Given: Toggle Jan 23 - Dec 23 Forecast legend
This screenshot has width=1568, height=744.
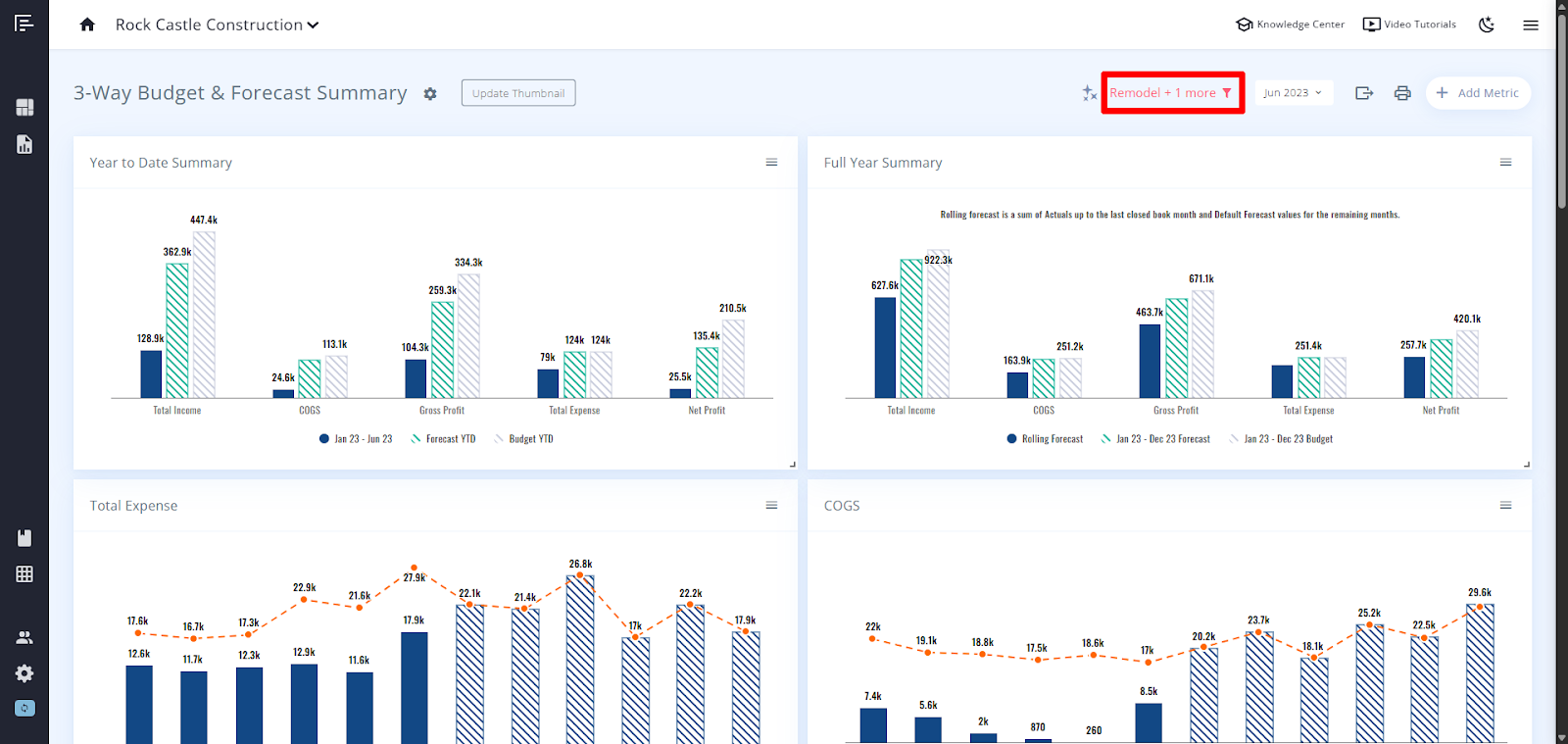Looking at the screenshot, I should (x=1155, y=439).
